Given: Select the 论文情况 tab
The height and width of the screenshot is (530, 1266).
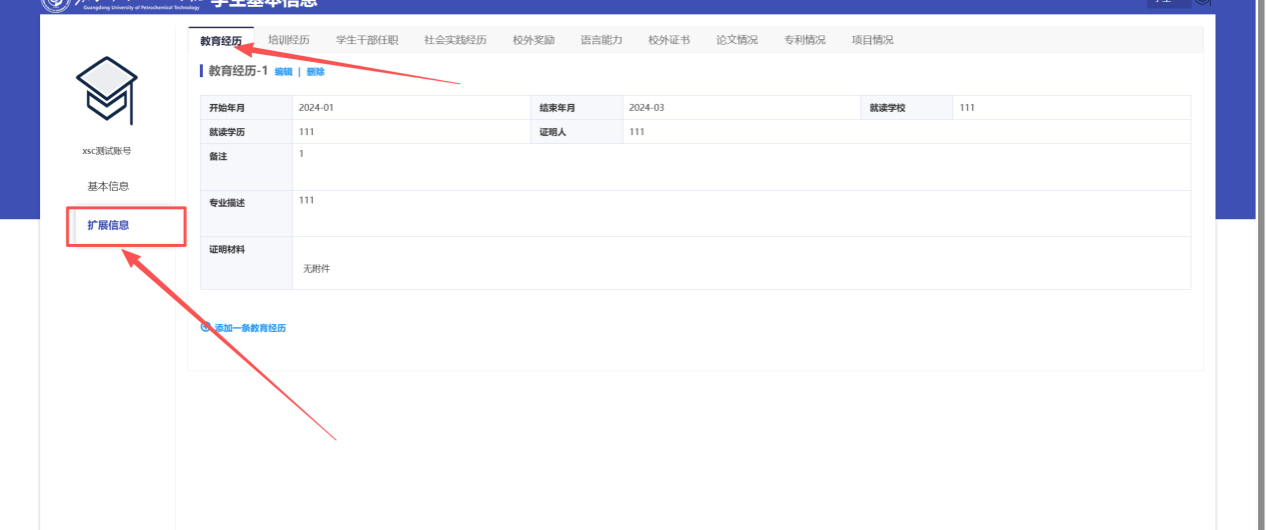Looking at the screenshot, I should tap(737, 41).
